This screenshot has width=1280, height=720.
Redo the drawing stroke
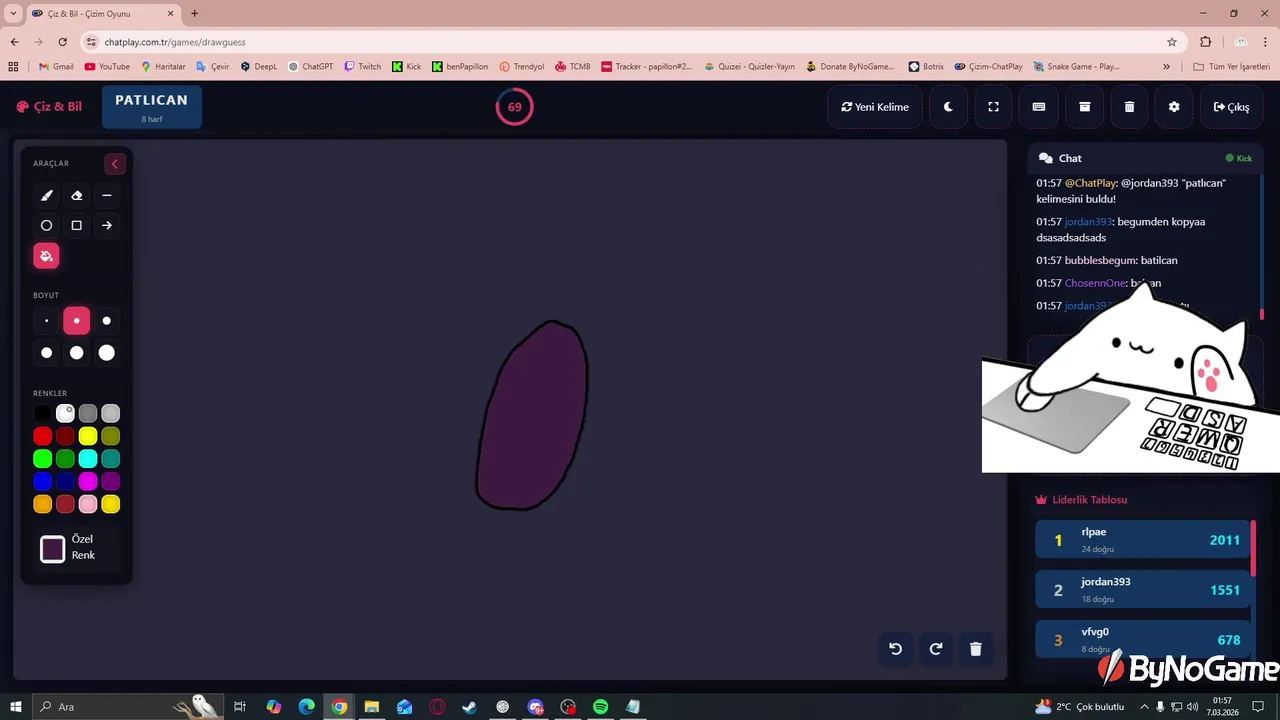(936, 649)
